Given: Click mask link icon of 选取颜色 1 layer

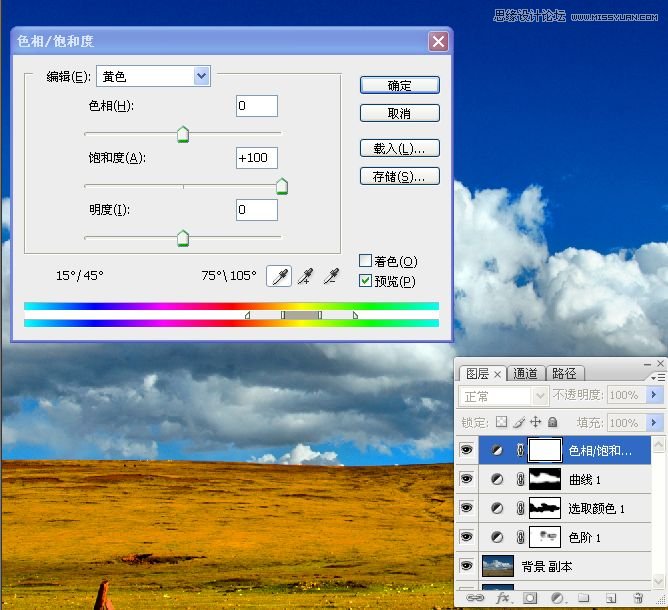Looking at the screenshot, I should point(520,508).
